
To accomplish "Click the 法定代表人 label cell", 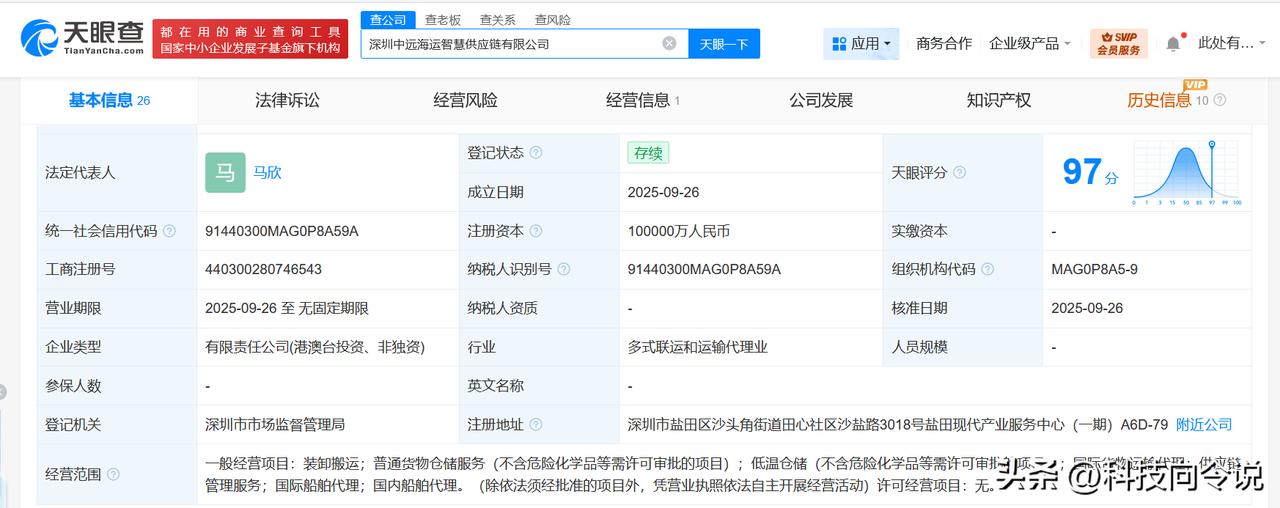I will point(117,172).
